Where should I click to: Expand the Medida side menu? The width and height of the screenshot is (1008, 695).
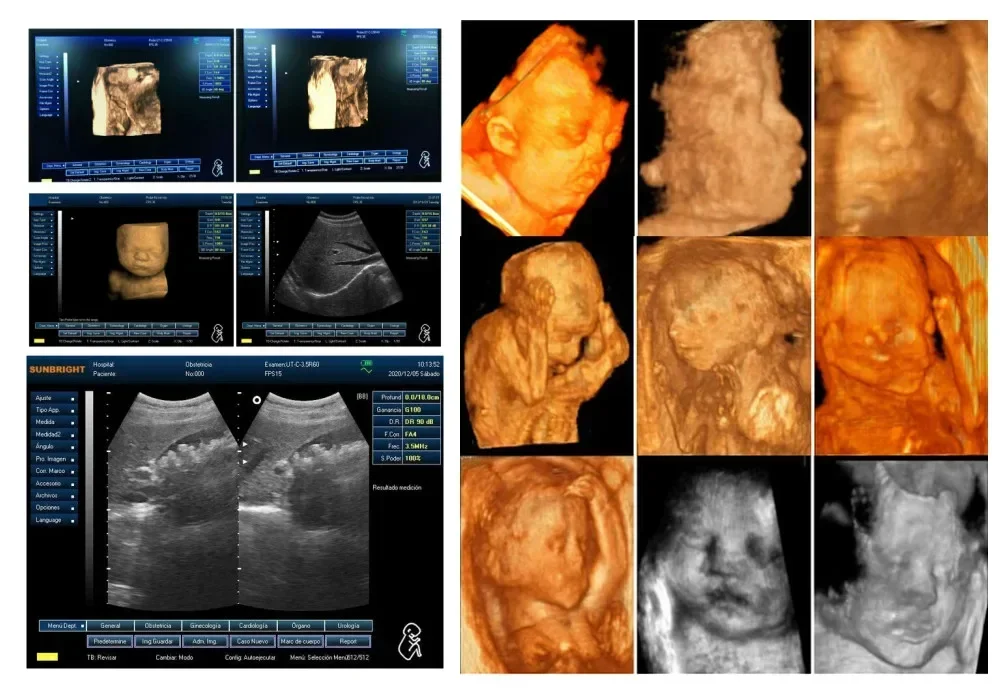pyautogui.click(x=54, y=422)
